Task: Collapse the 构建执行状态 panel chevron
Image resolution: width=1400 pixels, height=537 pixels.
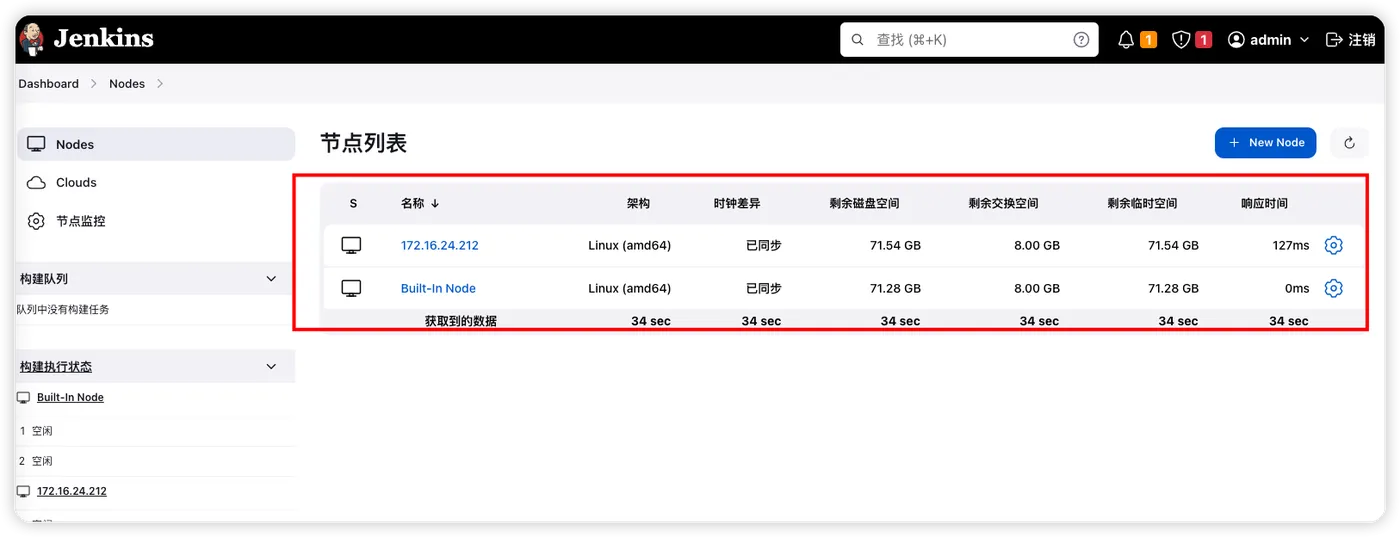Action: [271, 367]
